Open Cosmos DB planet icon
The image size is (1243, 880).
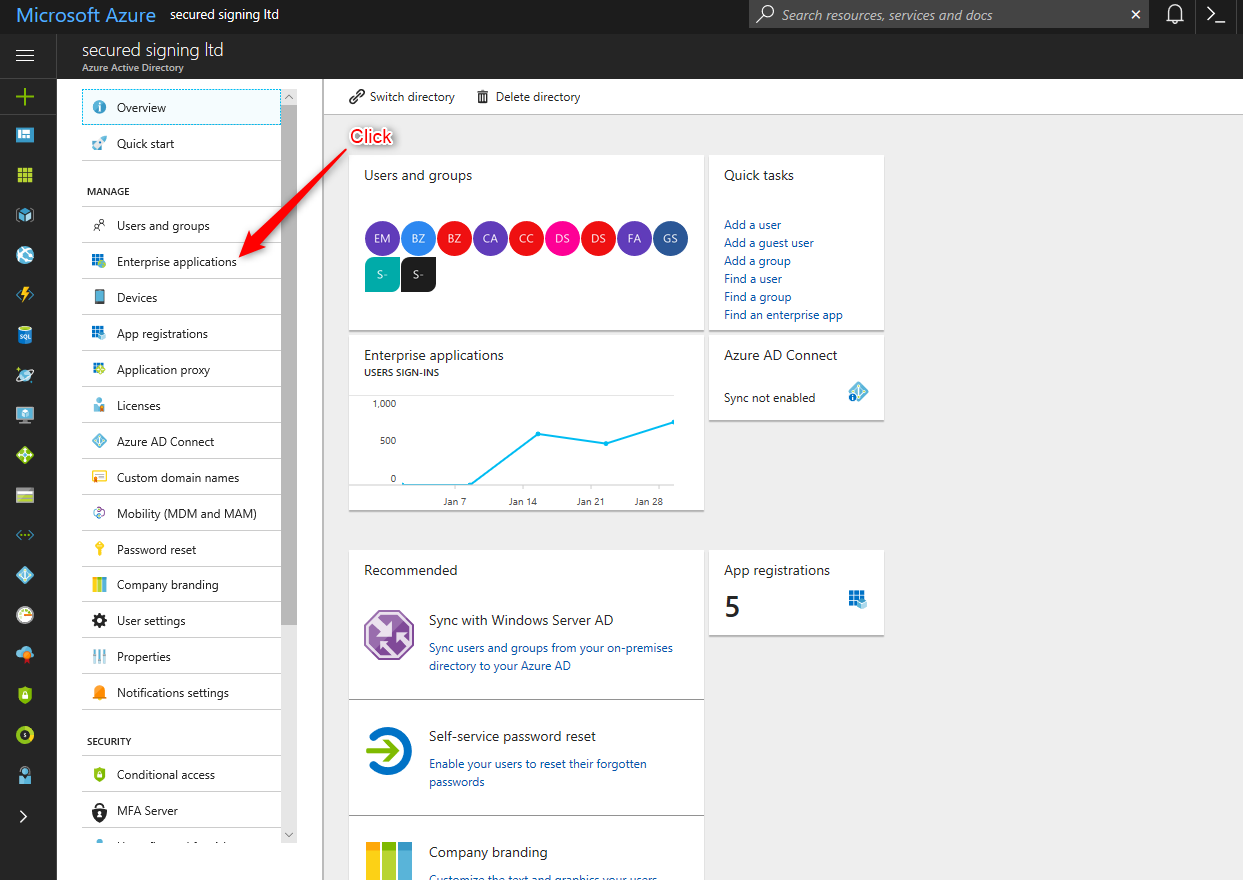(25, 375)
